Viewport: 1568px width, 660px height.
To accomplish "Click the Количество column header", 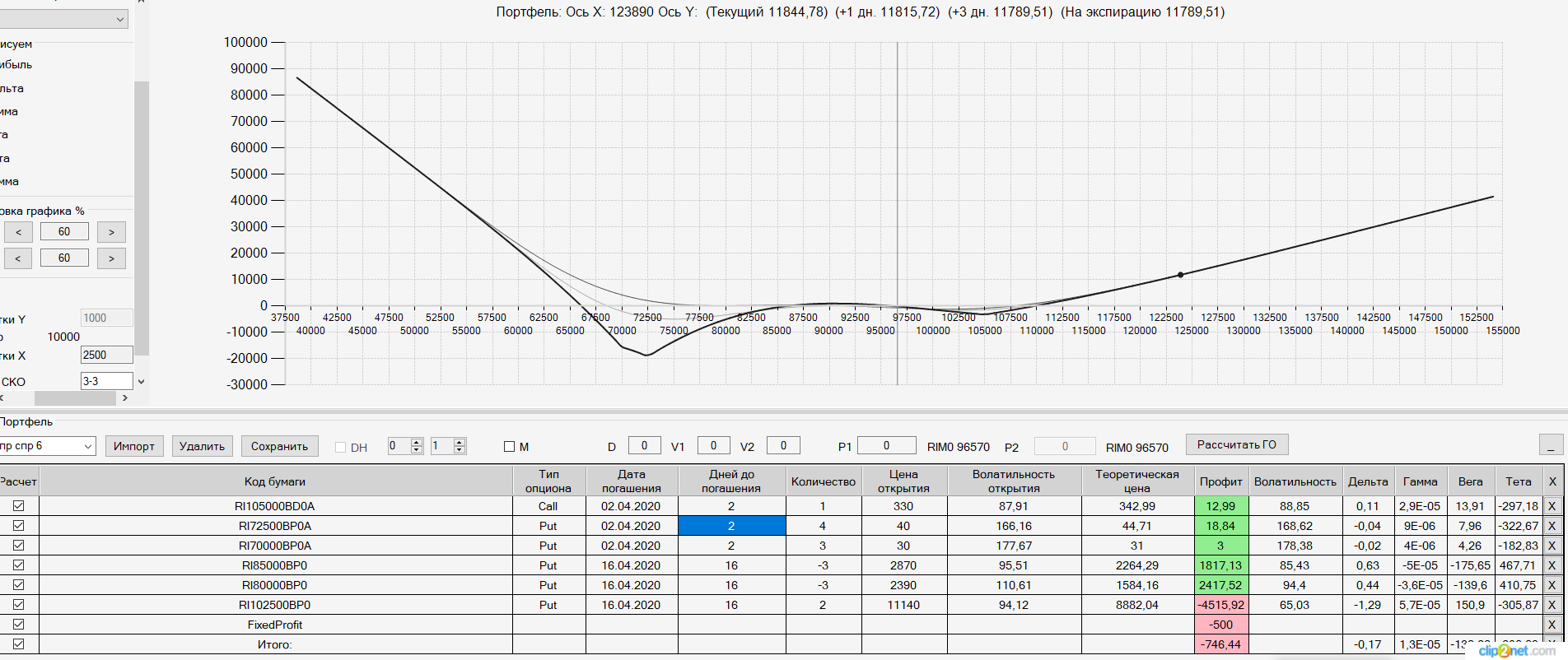I will pyautogui.click(x=824, y=481).
